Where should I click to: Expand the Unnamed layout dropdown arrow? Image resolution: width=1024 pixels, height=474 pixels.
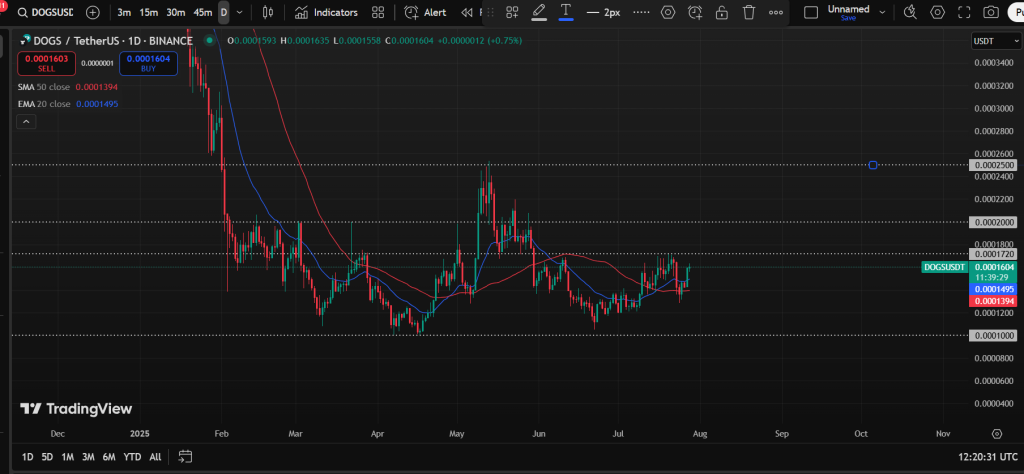point(883,12)
